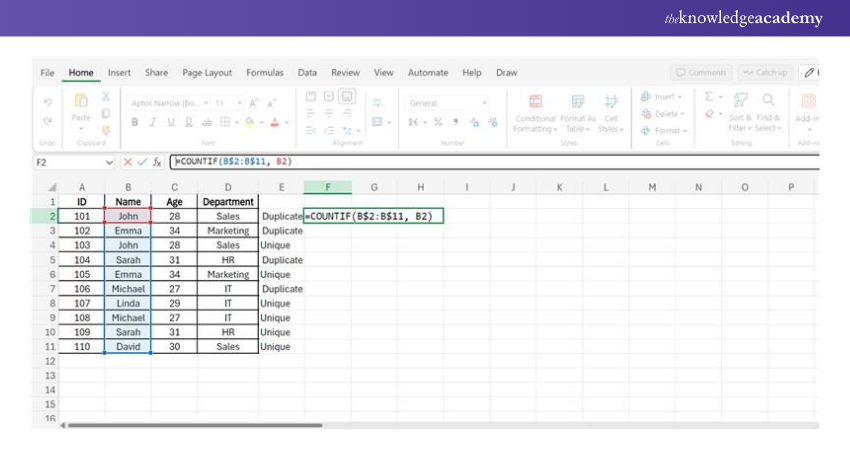Toggle bold formatting
The width and height of the screenshot is (850, 450).
pos(134,122)
